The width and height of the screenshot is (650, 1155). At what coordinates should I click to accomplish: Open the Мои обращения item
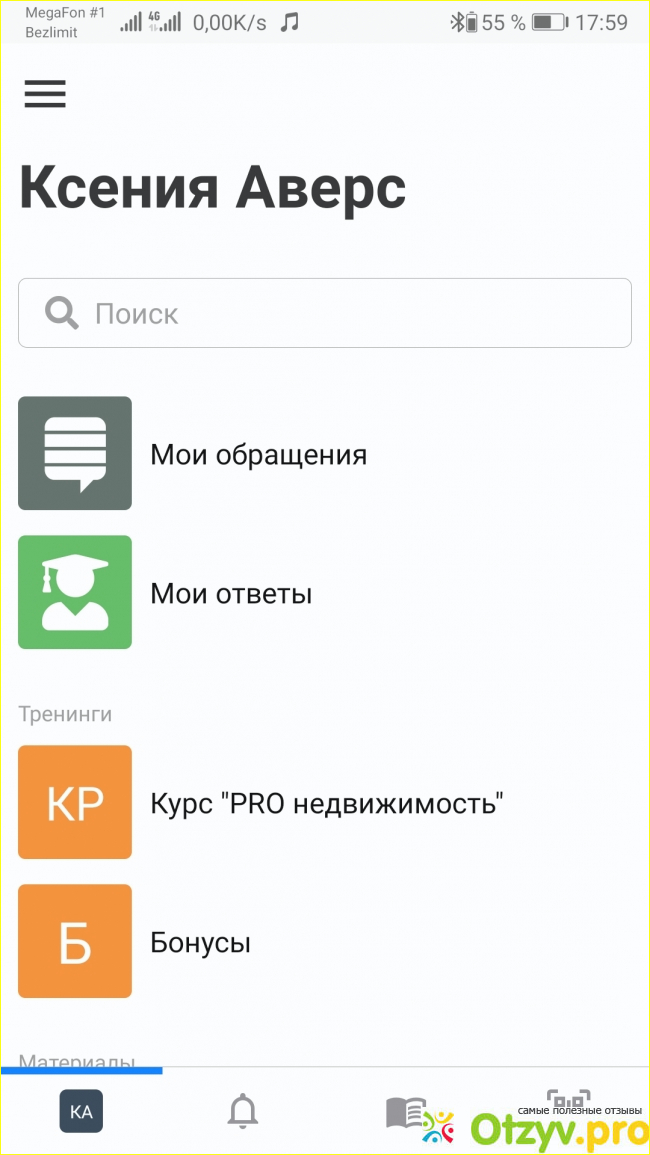tap(258, 455)
